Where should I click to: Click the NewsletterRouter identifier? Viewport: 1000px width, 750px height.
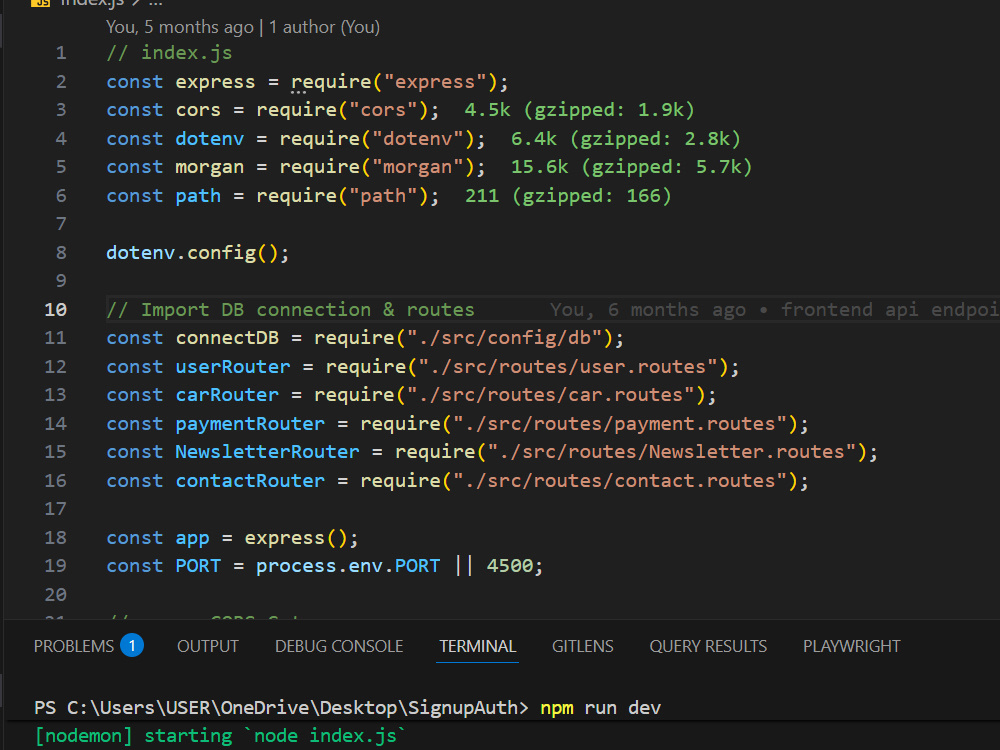(x=267, y=452)
